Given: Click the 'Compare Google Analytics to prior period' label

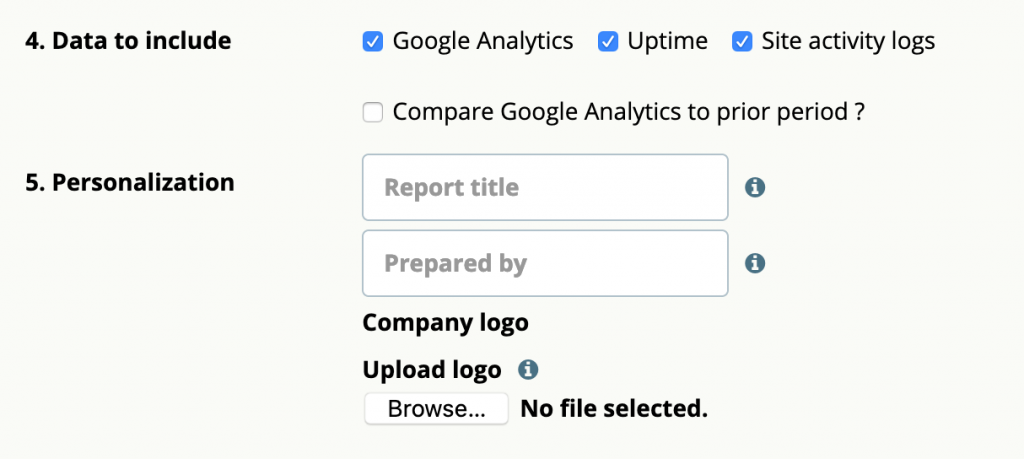Looking at the screenshot, I should 620,113.
